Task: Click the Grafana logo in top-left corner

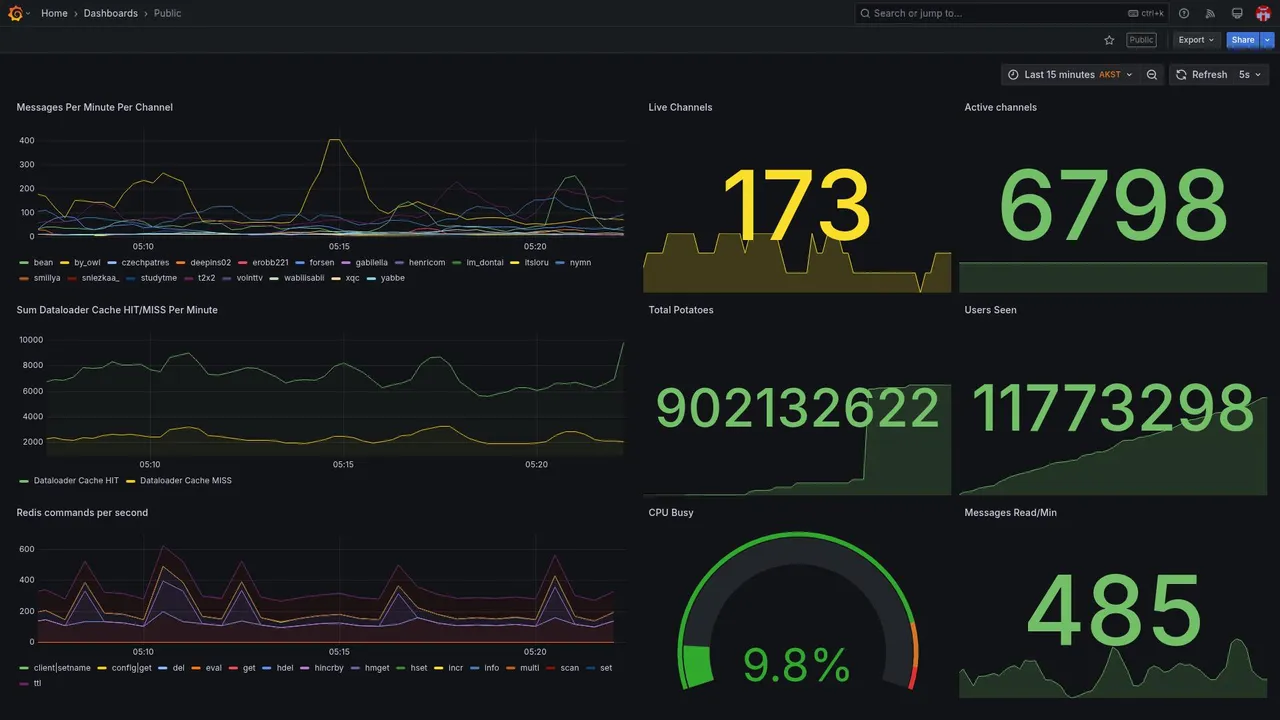Action: [x=15, y=13]
